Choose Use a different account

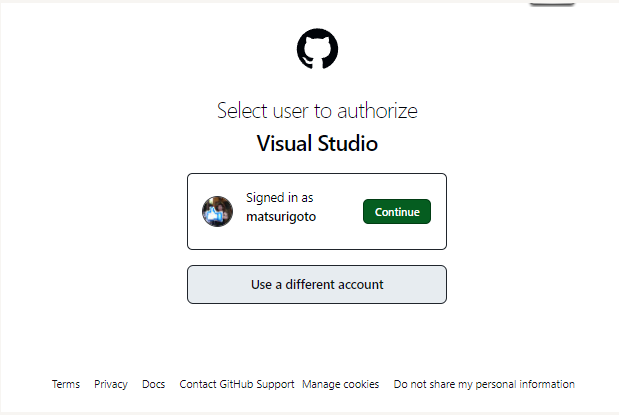coord(317,284)
